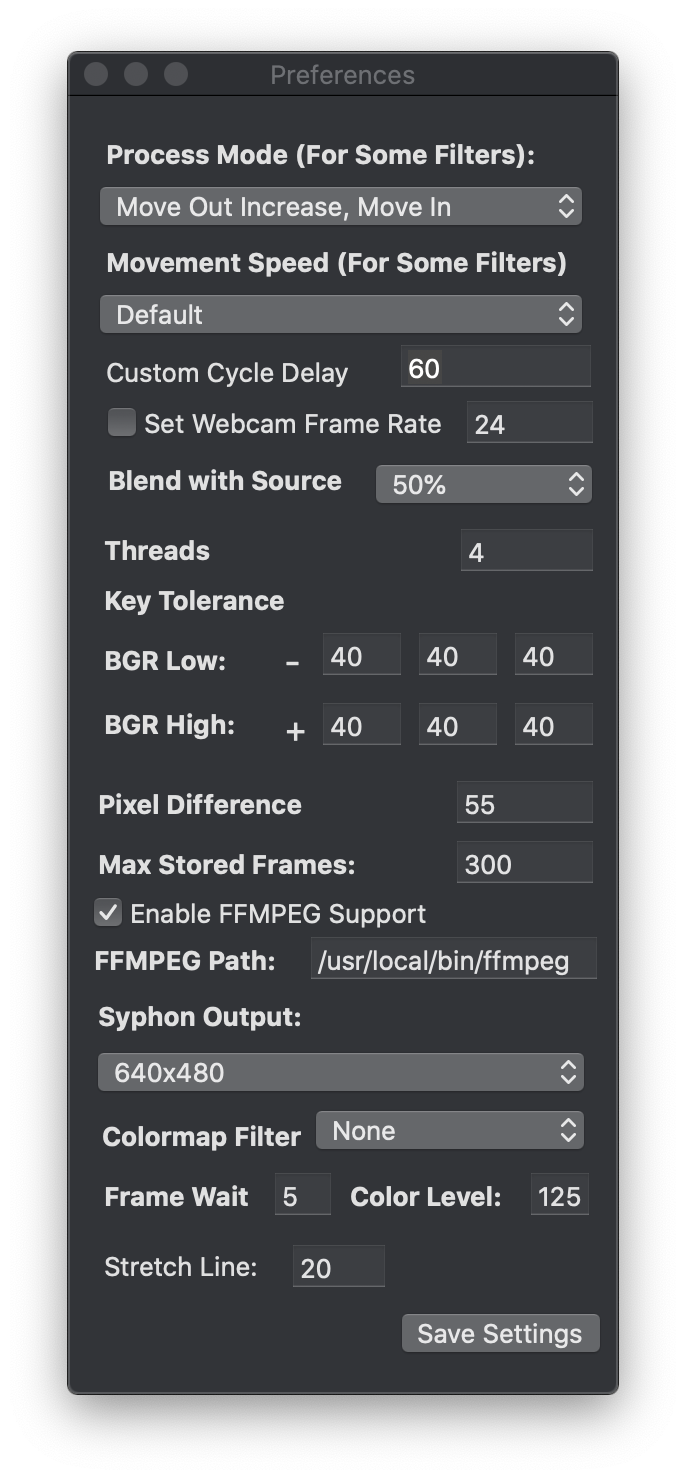This screenshot has width=686, height=1478.
Task: Expand the Movement Speed dropdown
Action: (340, 315)
